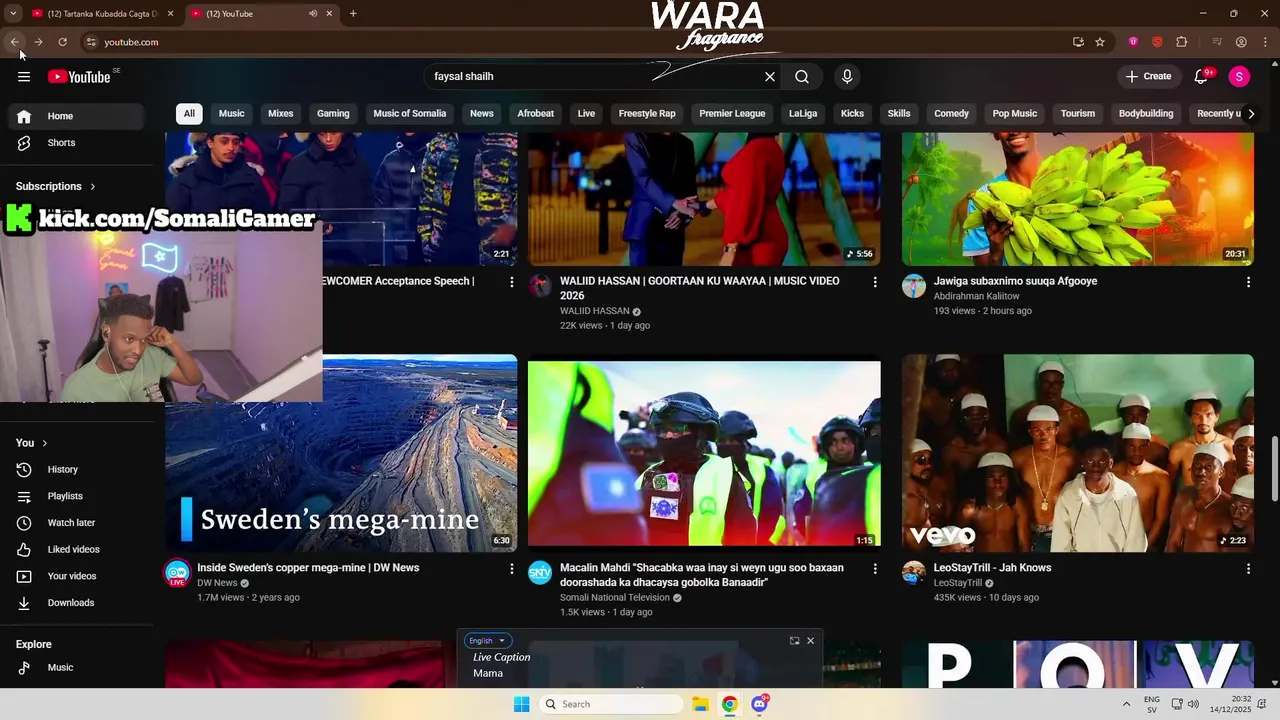Click the DW News channel avatar
This screenshot has width=1280, height=720.
point(177,572)
